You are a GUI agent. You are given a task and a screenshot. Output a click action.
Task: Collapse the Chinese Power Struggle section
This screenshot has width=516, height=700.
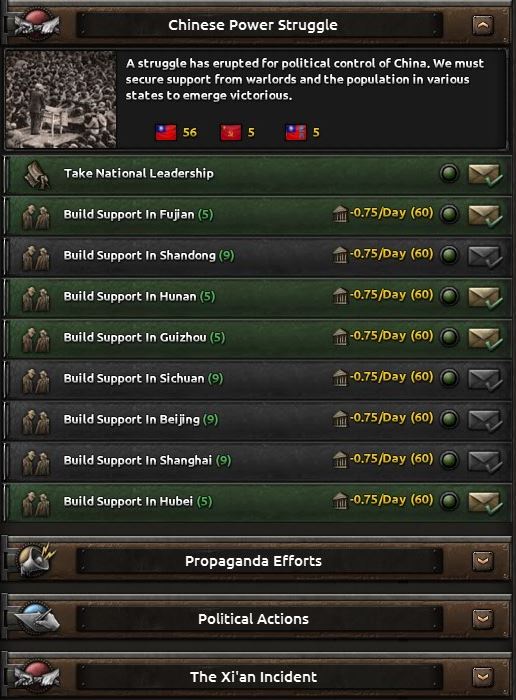pos(483,25)
